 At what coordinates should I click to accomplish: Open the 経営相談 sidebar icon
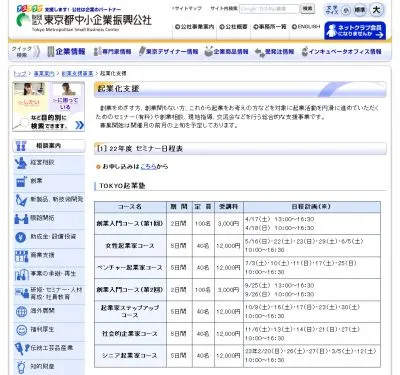[21, 163]
